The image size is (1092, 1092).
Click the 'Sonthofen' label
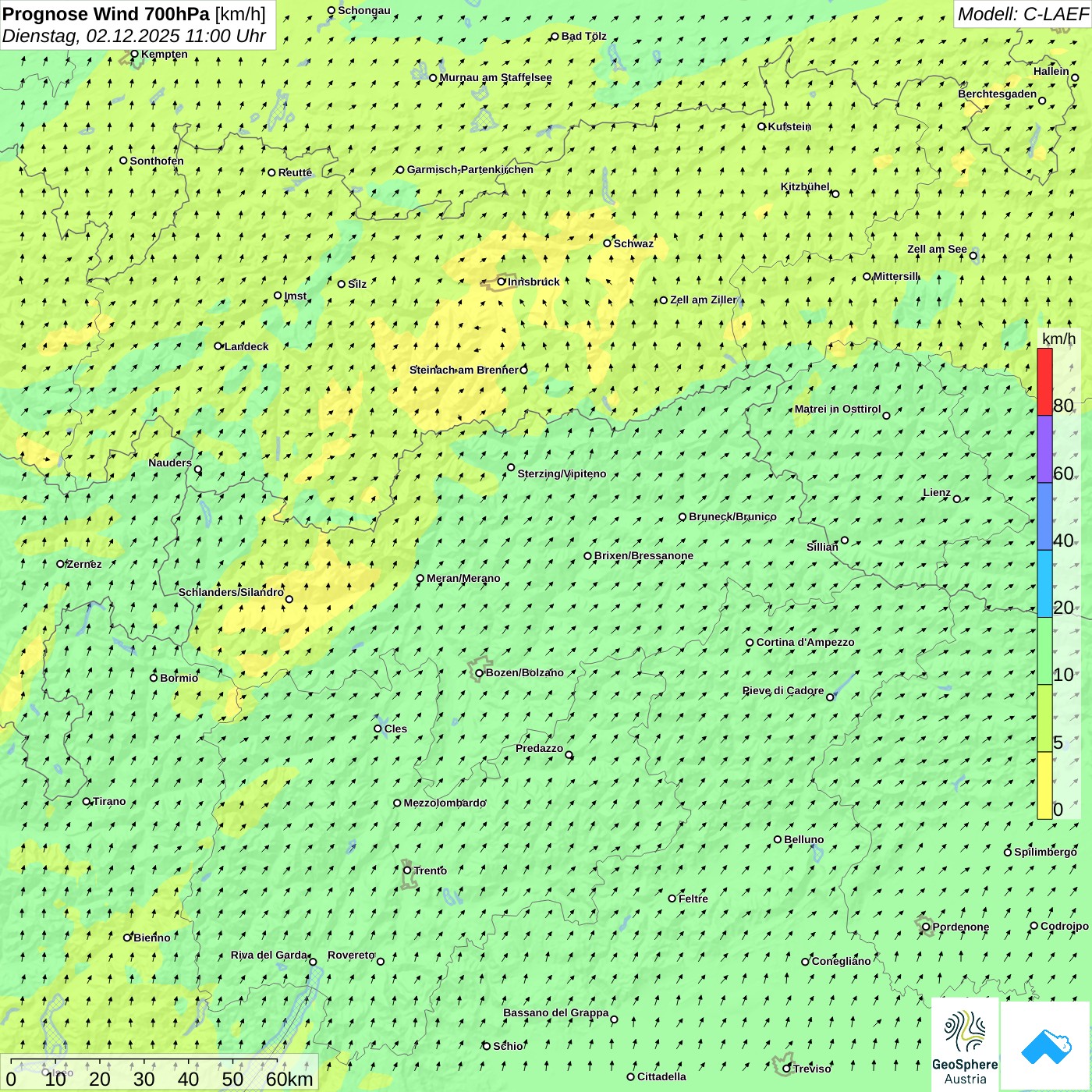point(157,161)
